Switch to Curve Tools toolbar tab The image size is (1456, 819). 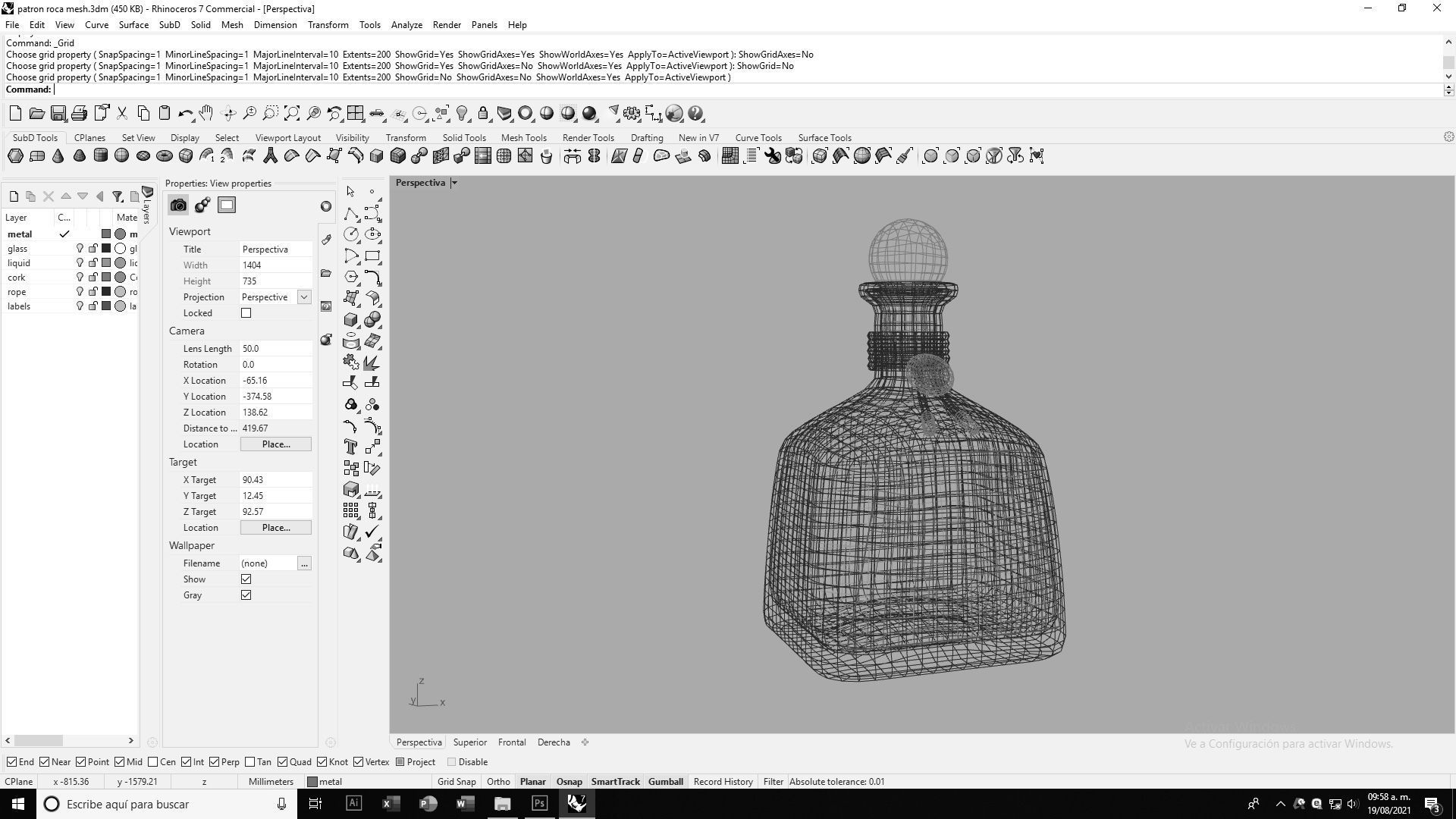tap(758, 138)
